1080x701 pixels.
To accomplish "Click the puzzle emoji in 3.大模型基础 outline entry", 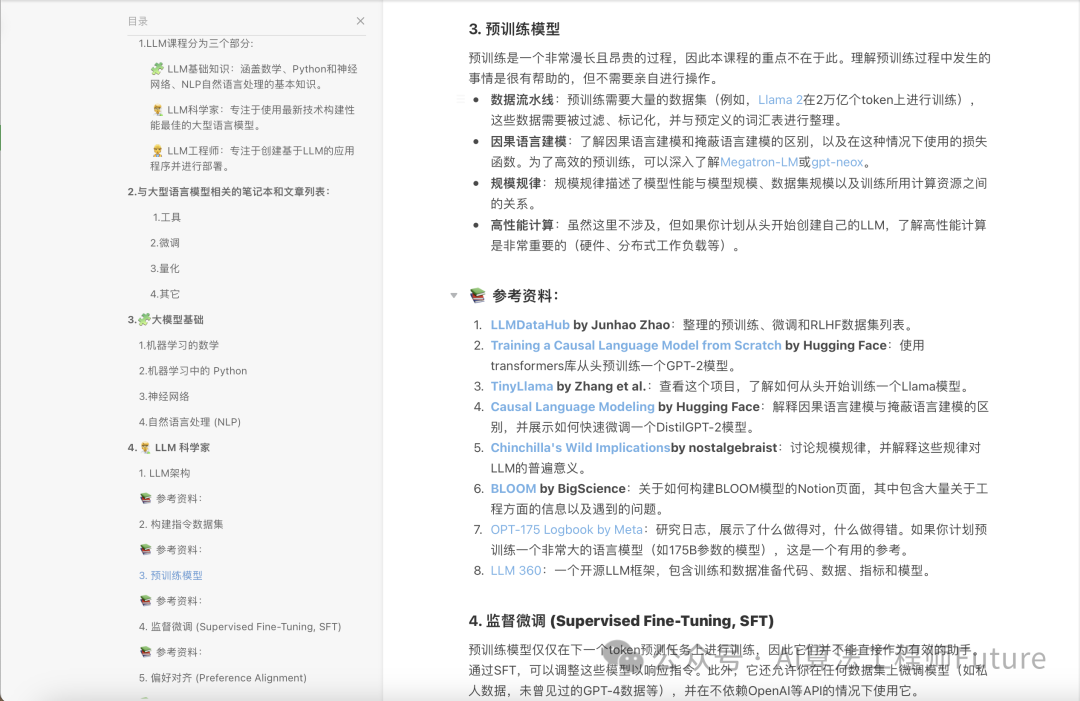I will (144, 320).
